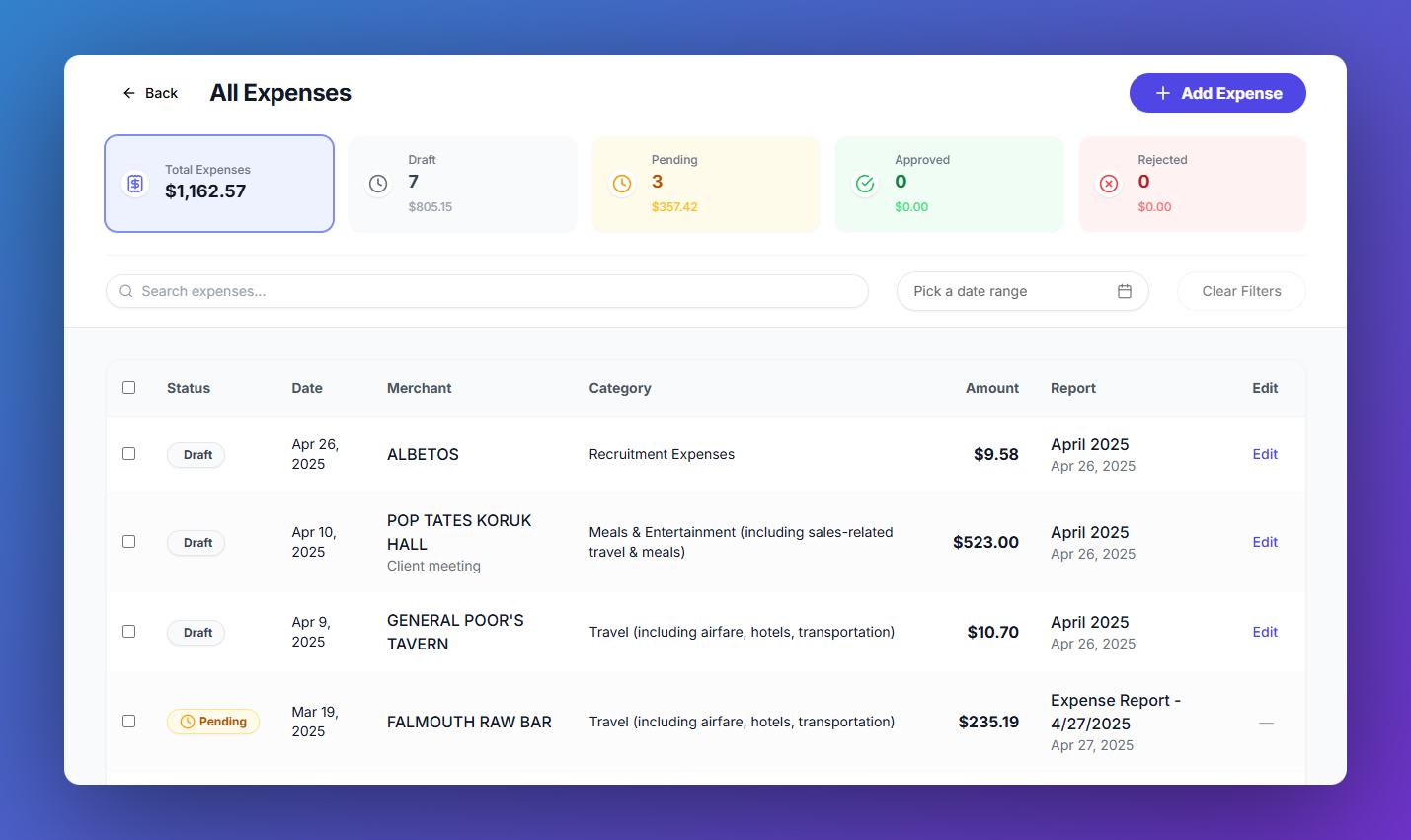The image size is (1411, 840).
Task: Select the Total Expenses summary card
Action: (218, 184)
